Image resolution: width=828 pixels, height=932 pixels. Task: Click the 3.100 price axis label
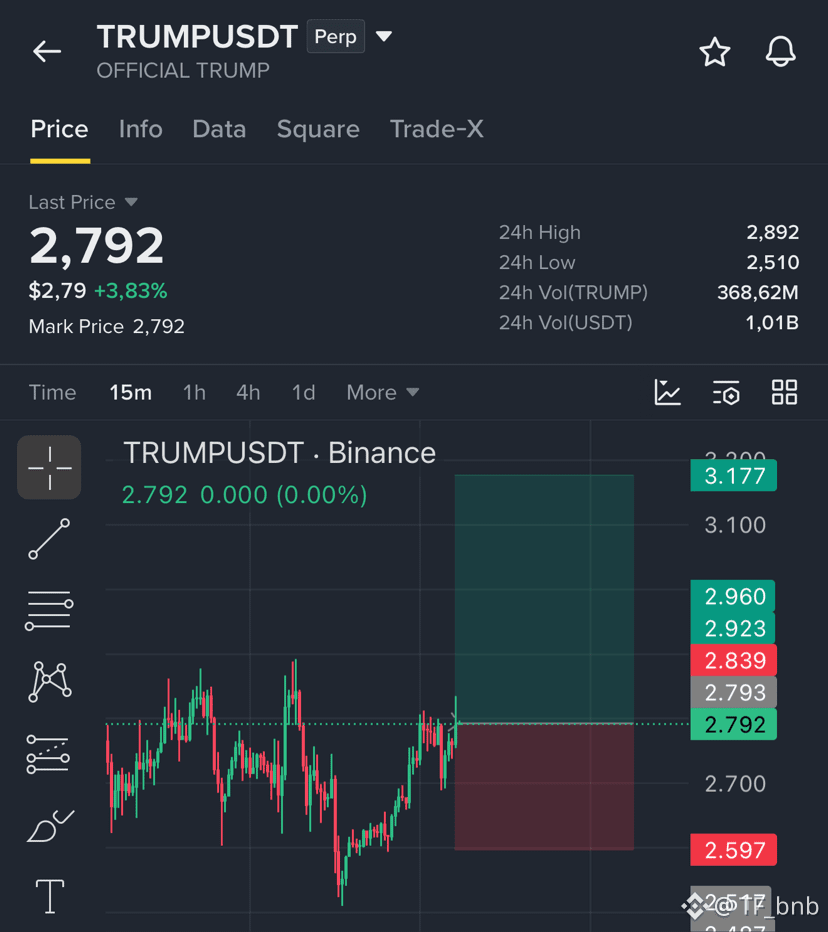(735, 525)
